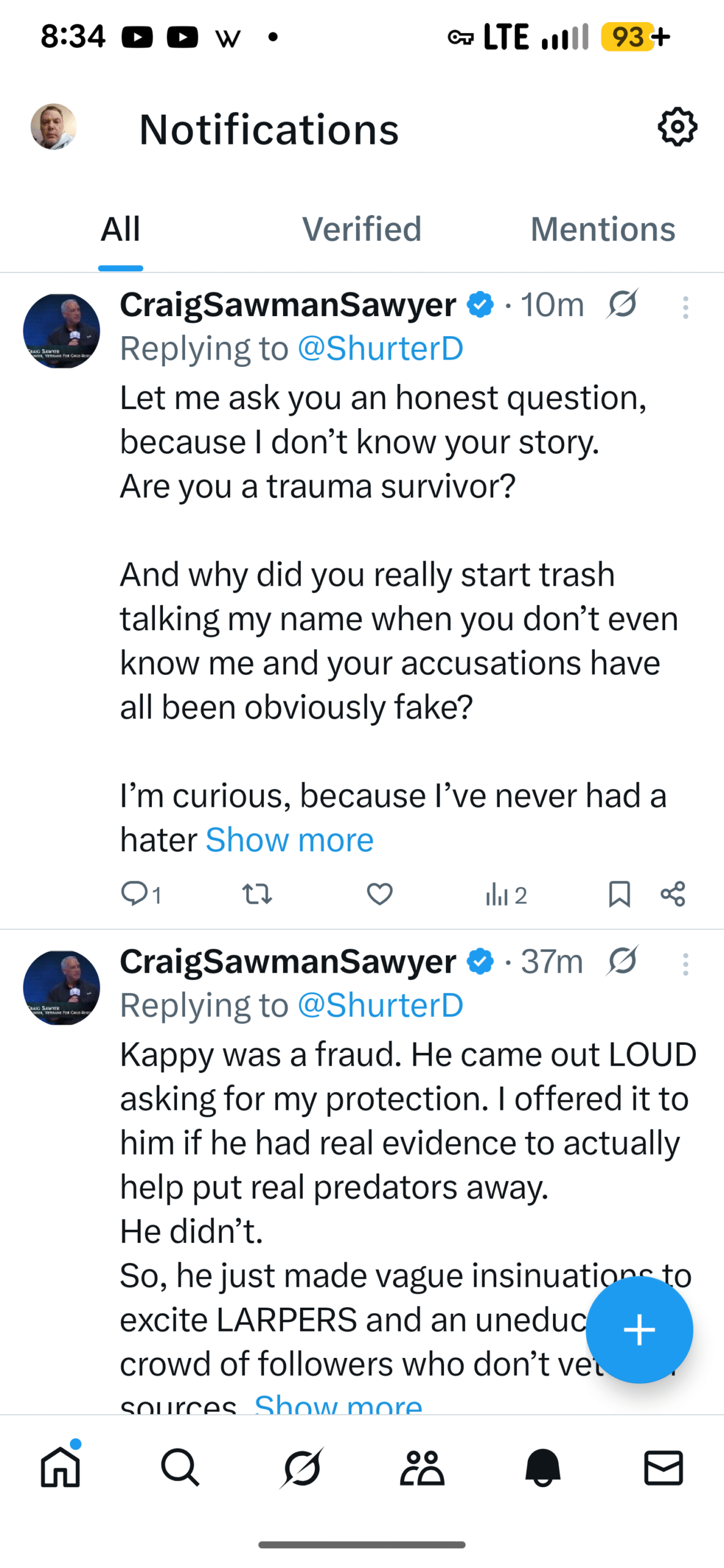Viewport: 724px width, 1568px height.
Task: Expand first tweet with Show more
Action: [x=289, y=839]
